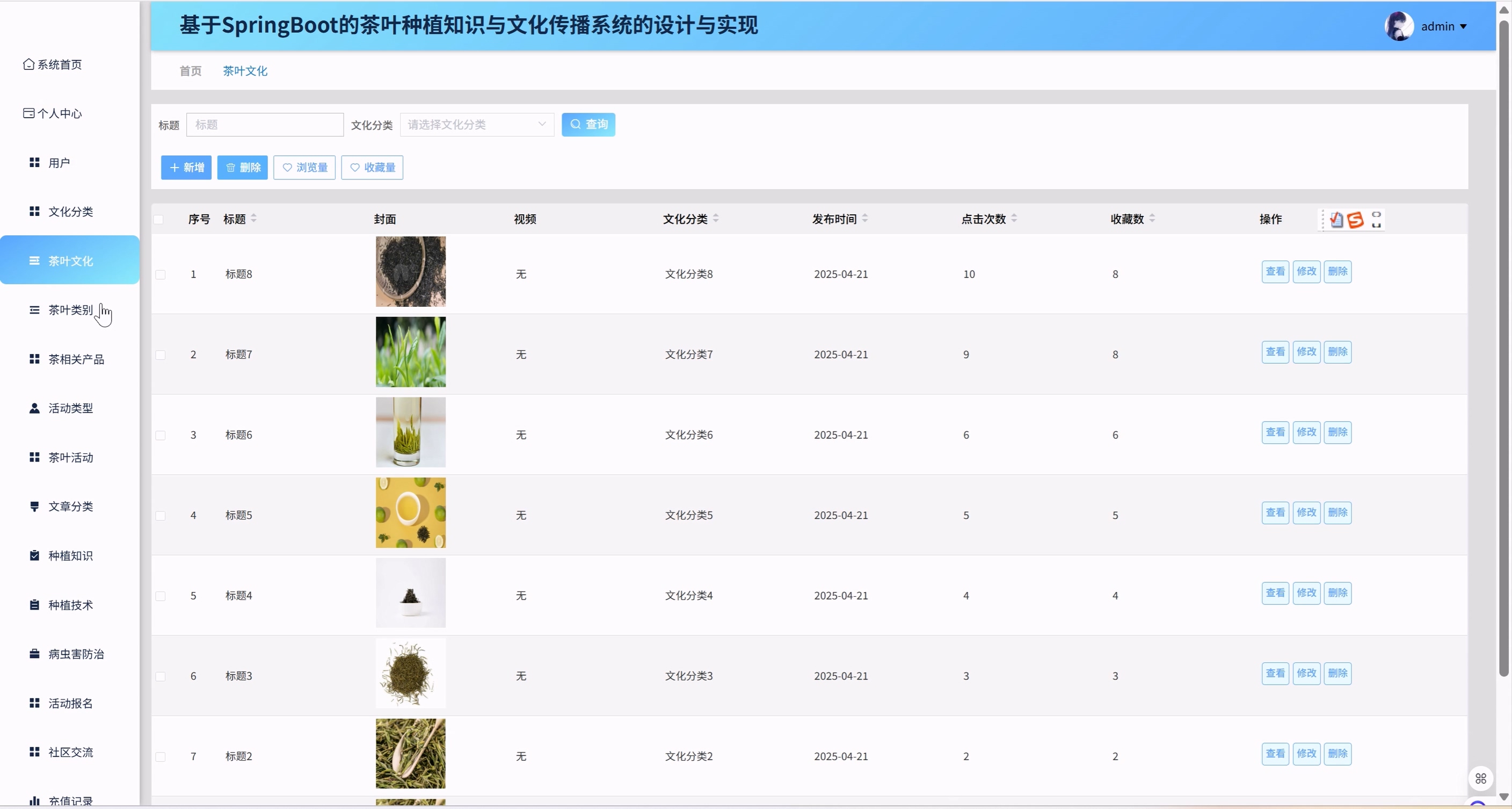The image size is (1512, 809).
Task: Click the admin avatar picture
Action: pyautogui.click(x=1399, y=26)
